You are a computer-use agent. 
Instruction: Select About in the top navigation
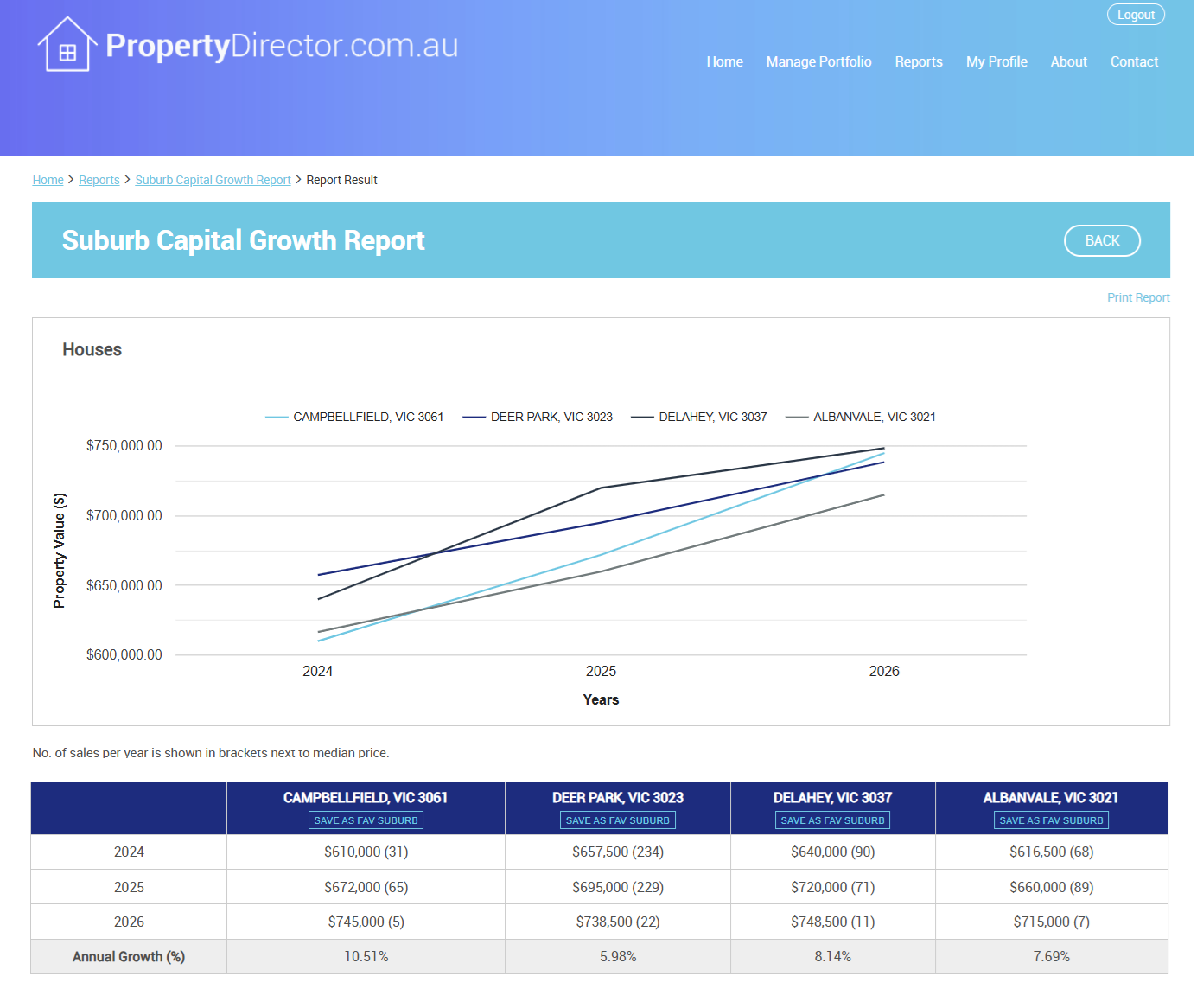pyautogui.click(x=1068, y=62)
